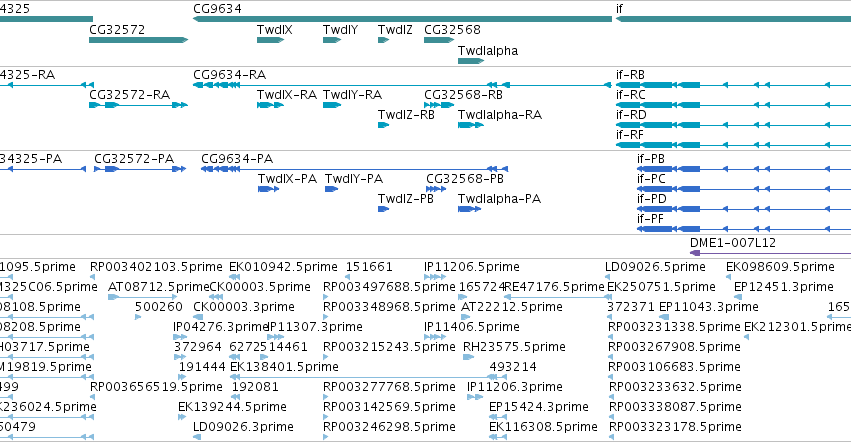Screen dimensions: 851x442
Task: Click EST RP003231338.5prime
Action: click(675, 327)
